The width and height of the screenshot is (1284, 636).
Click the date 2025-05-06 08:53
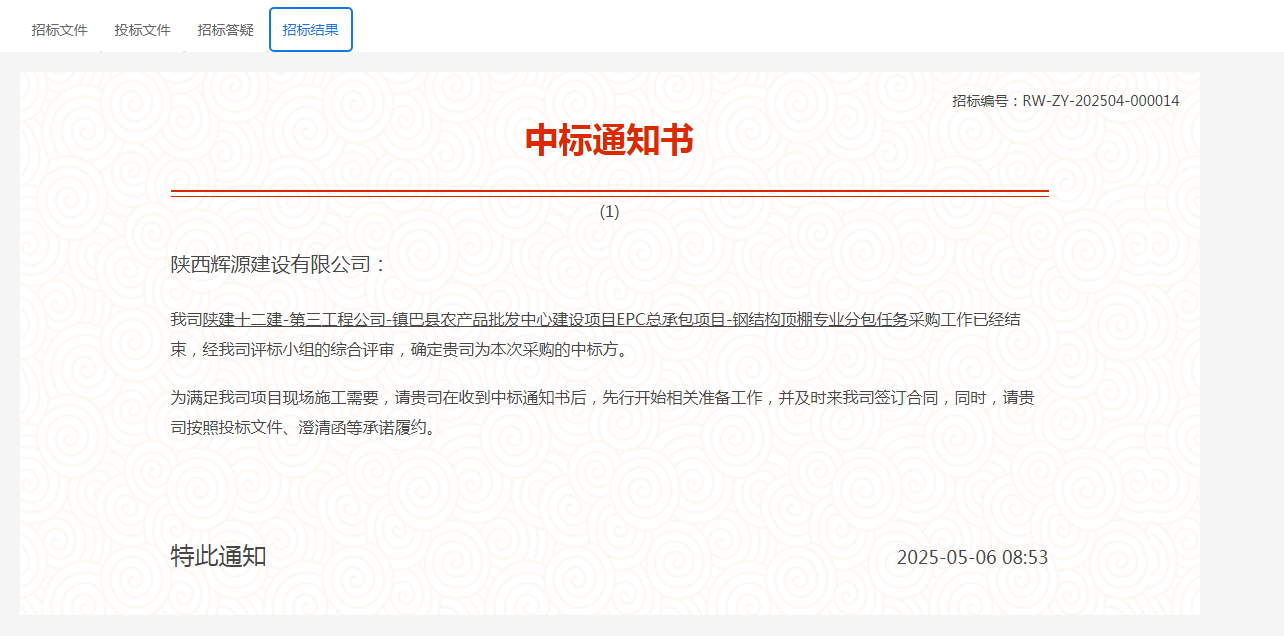[972, 558]
